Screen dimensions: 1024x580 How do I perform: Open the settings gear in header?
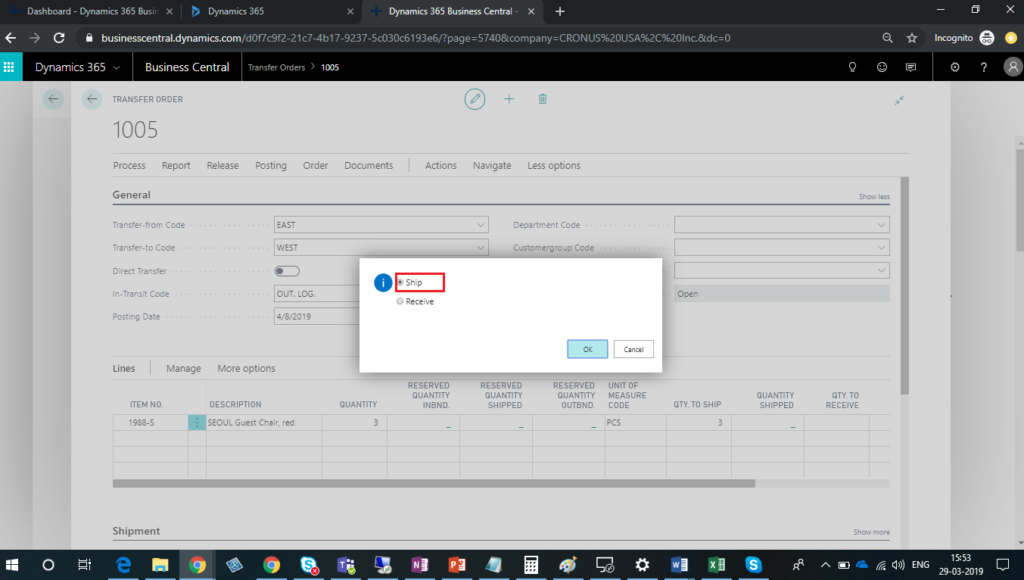point(955,67)
